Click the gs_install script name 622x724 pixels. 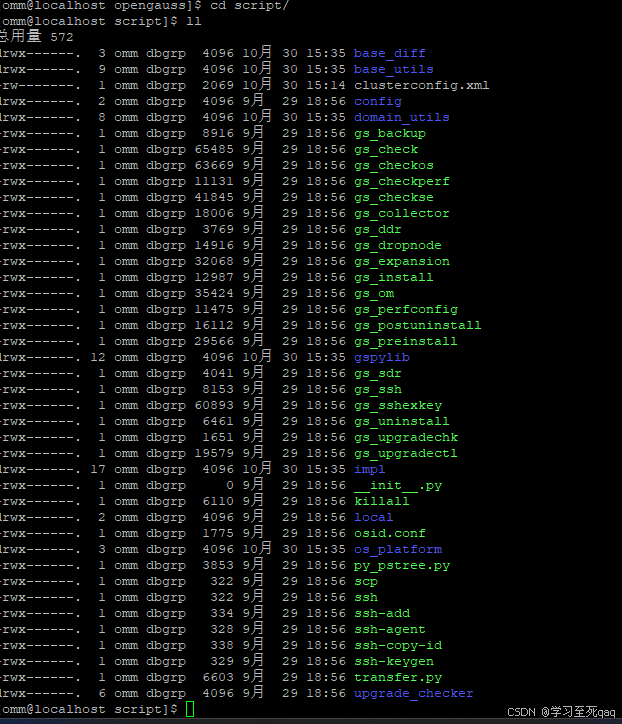click(393, 277)
